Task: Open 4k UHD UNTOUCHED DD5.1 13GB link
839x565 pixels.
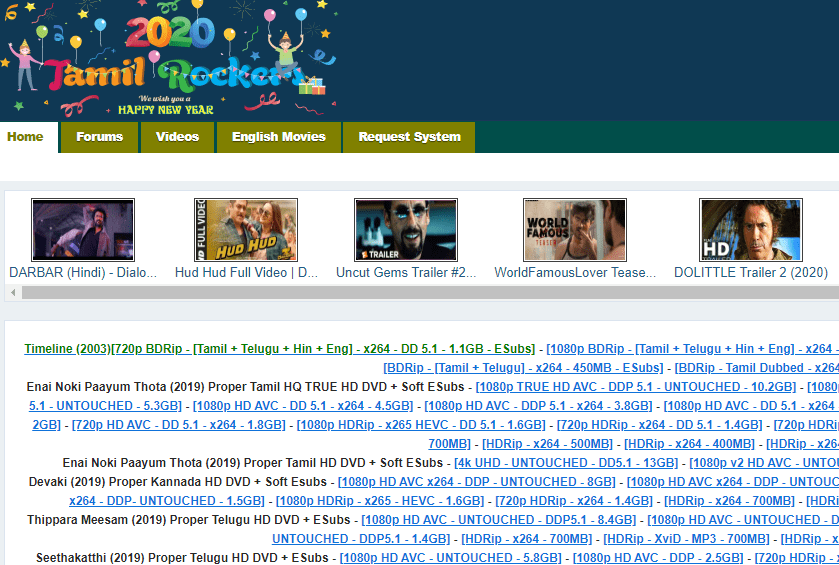Action: (566, 463)
